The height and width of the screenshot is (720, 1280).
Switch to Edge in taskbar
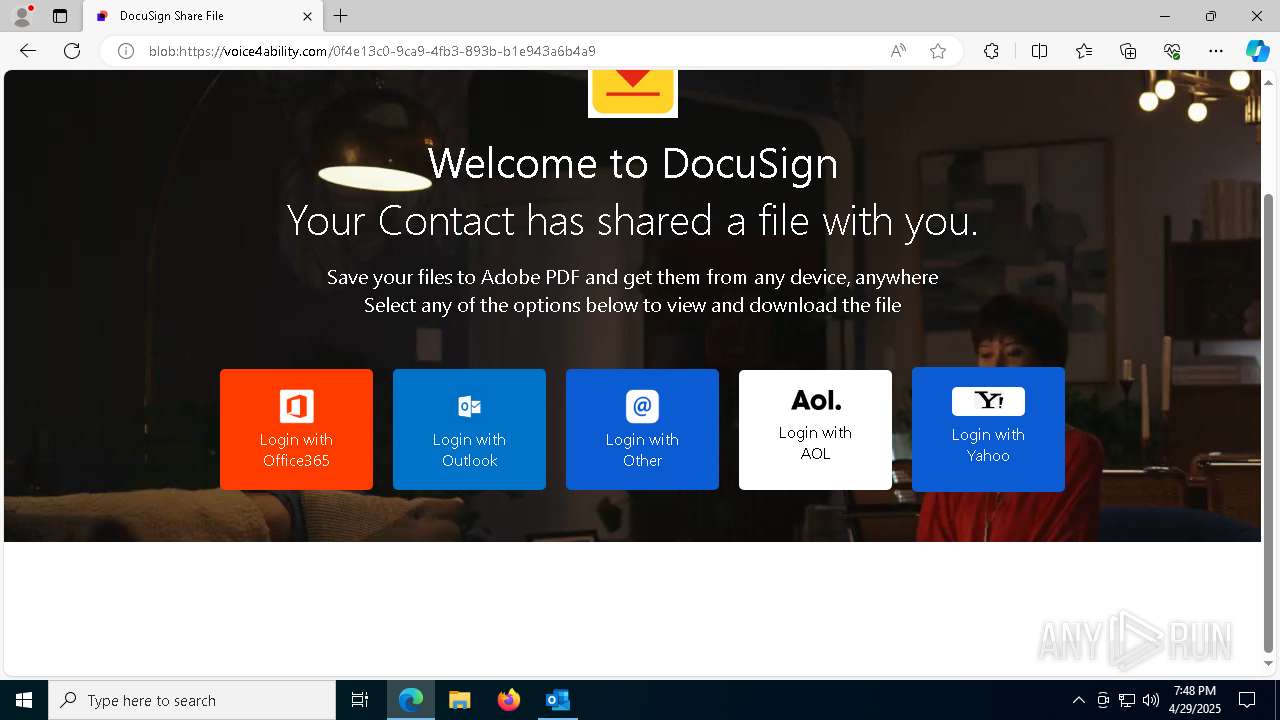pyautogui.click(x=411, y=700)
